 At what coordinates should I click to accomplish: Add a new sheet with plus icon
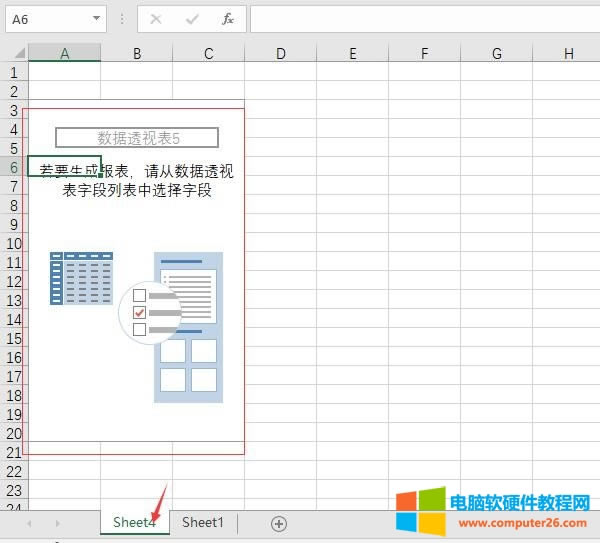(x=279, y=523)
